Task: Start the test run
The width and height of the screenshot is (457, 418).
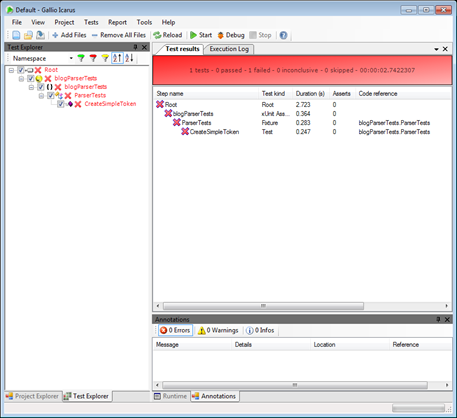Action: (x=201, y=35)
